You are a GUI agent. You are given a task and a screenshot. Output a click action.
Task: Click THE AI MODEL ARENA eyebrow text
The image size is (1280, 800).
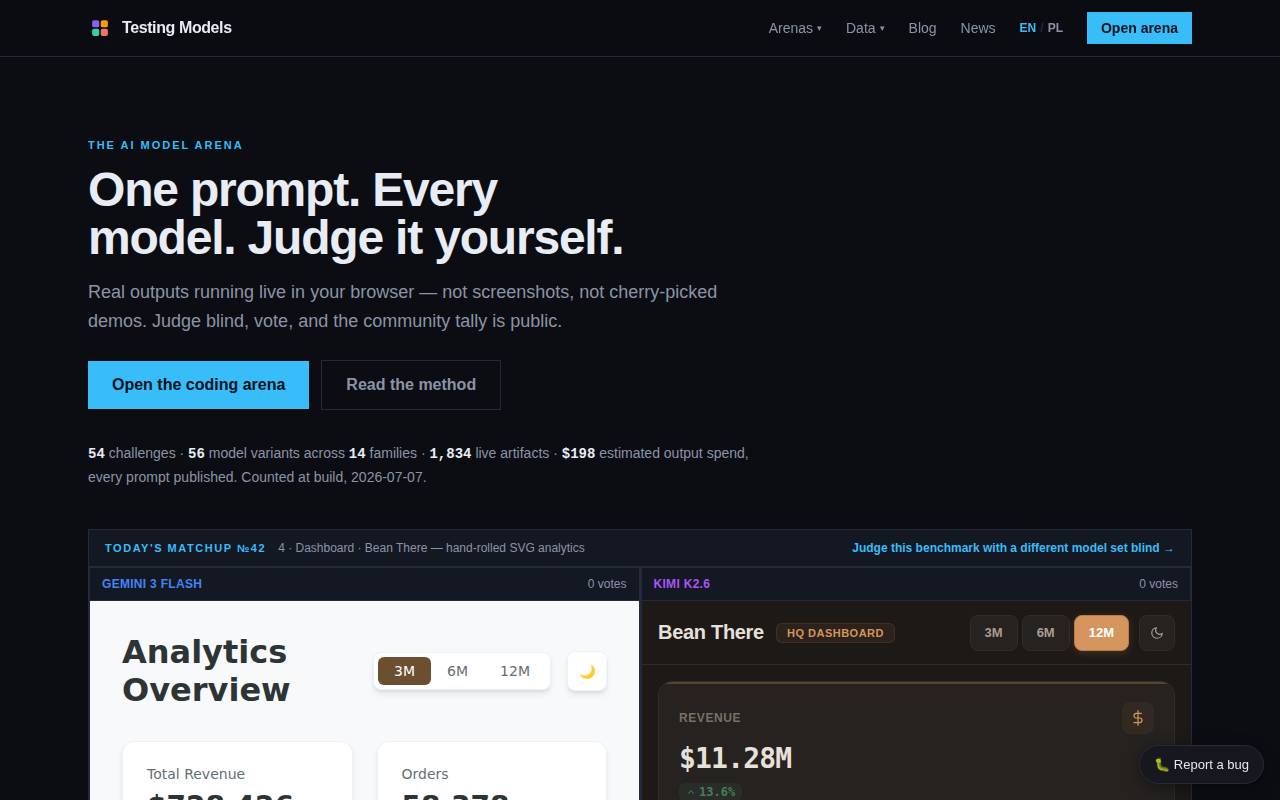click(x=165, y=145)
